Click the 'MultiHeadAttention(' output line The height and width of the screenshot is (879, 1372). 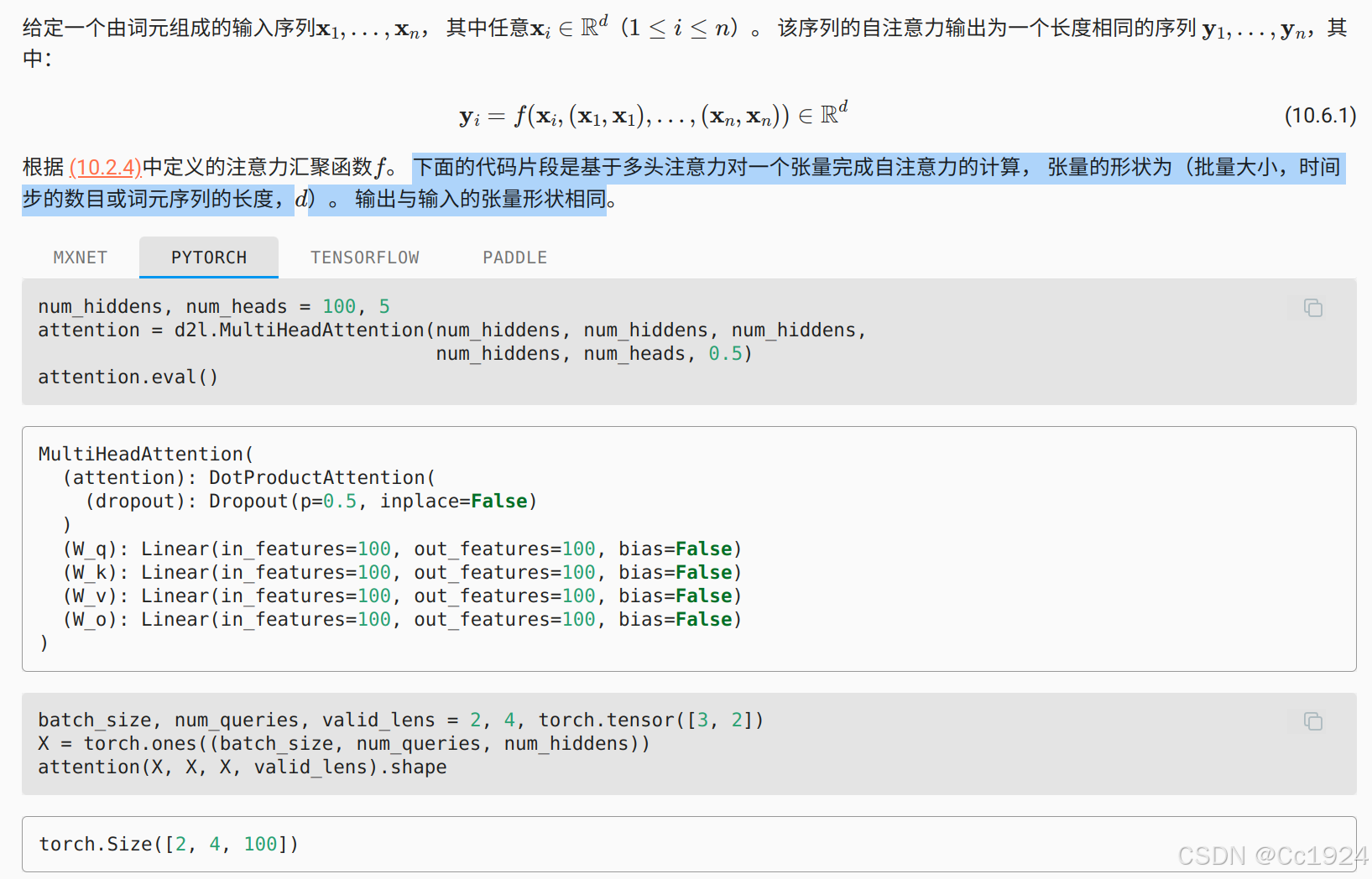pyautogui.click(x=146, y=454)
